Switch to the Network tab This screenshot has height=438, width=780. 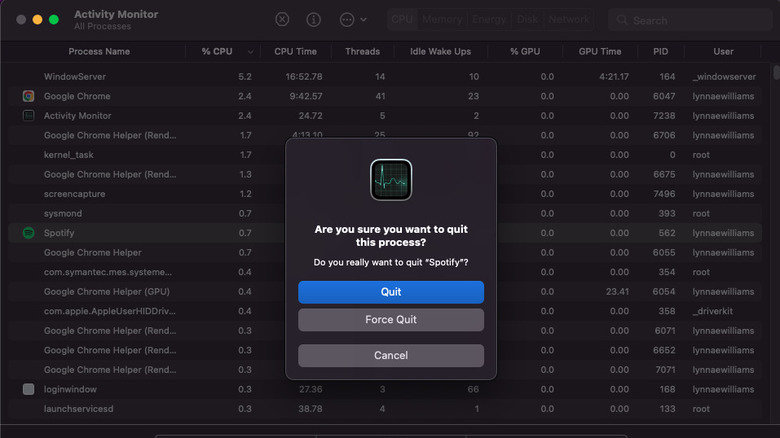tap(569, 19)
